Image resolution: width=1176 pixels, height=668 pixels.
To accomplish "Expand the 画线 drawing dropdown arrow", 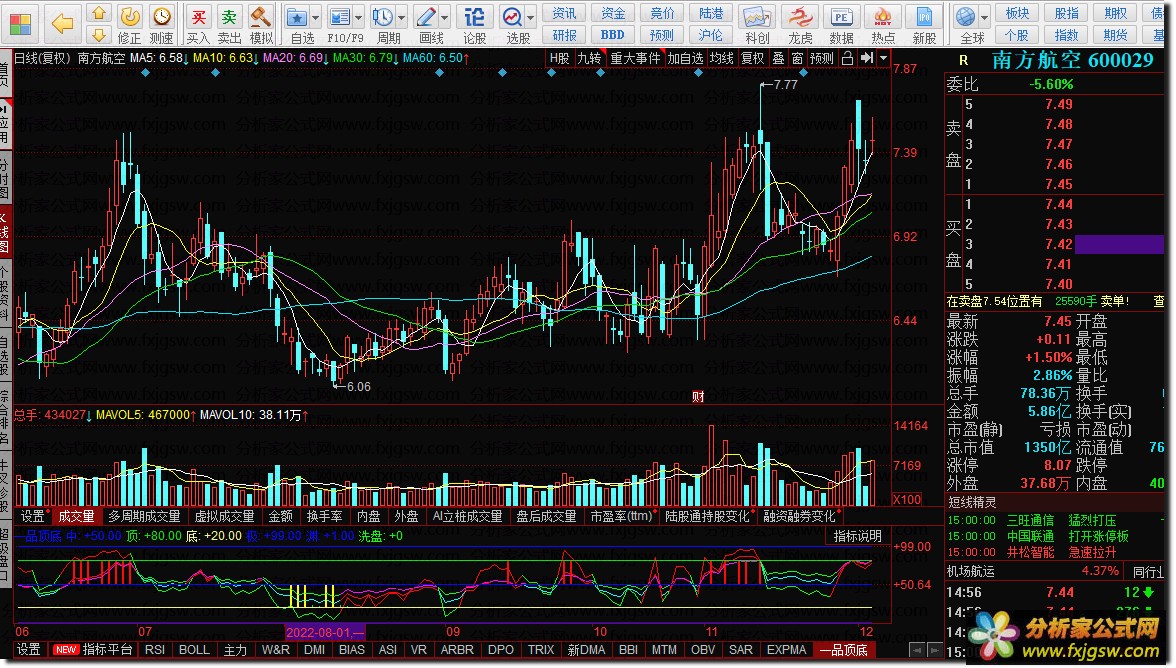I will point(445,18).
